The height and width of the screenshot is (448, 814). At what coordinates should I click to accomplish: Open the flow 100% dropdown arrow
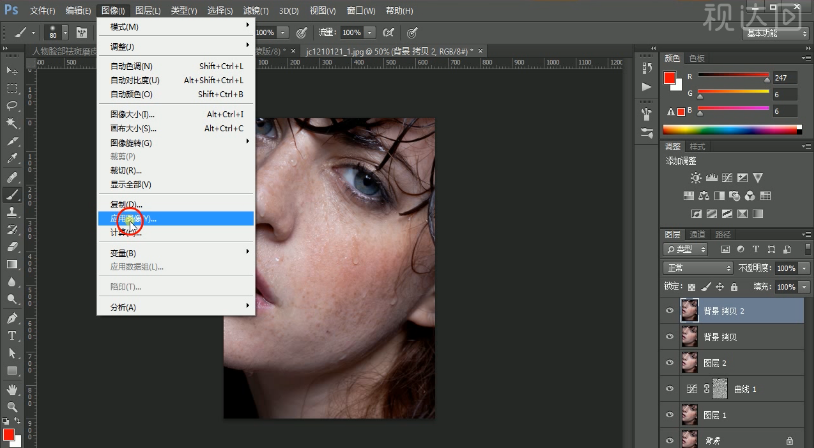tap(370, 33)
